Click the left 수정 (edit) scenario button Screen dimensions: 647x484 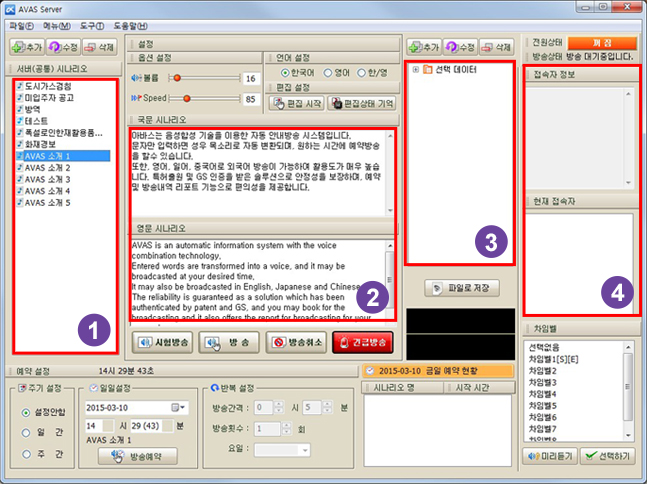click(x=63, y=47)
